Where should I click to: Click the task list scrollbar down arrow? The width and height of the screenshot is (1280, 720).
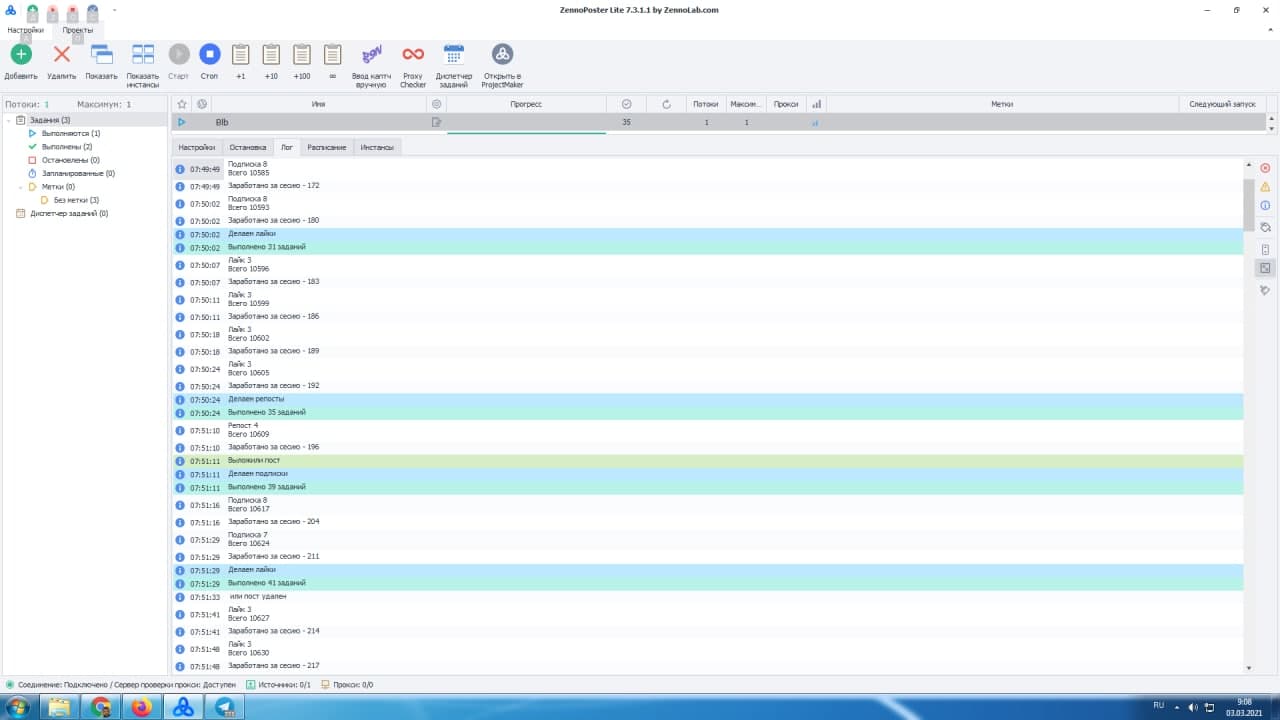[1272, 128]
